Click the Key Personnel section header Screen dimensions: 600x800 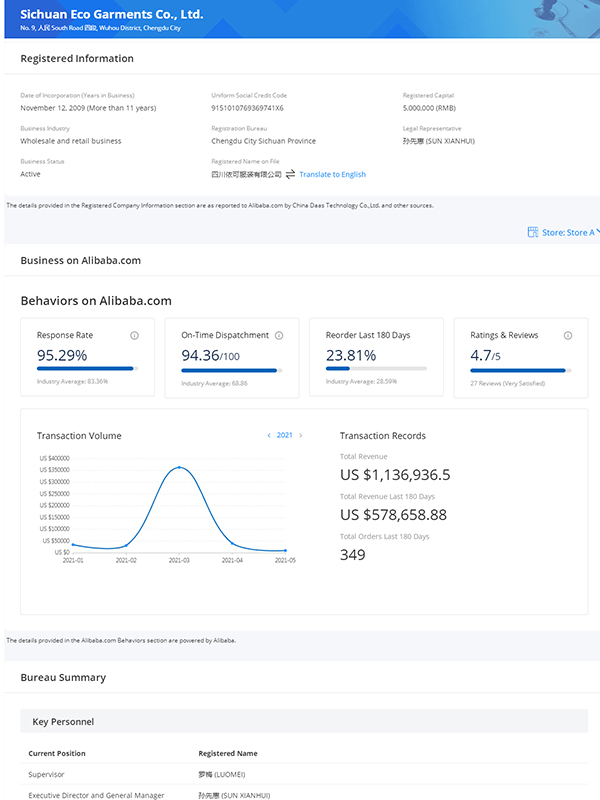coord(304,721)
